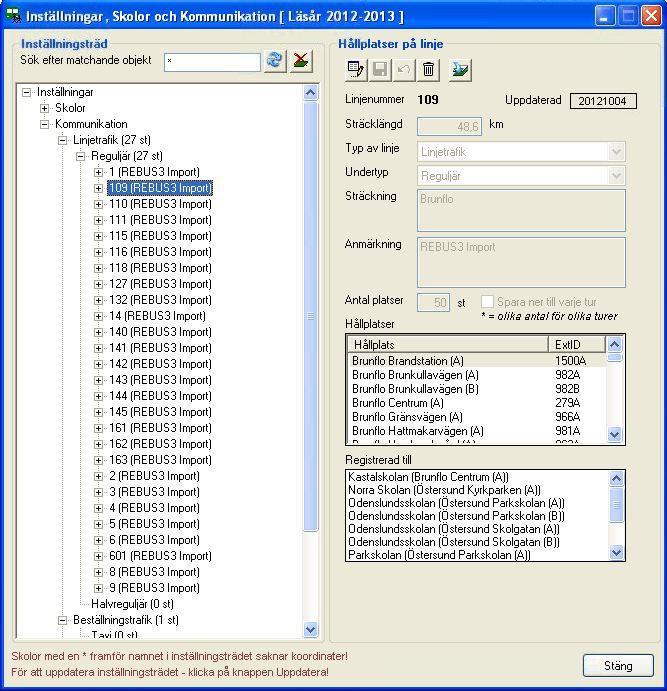Click settings tree scrollbar up arrow
This screenshot has height=691, width=667.
click(x=311, y=93)
